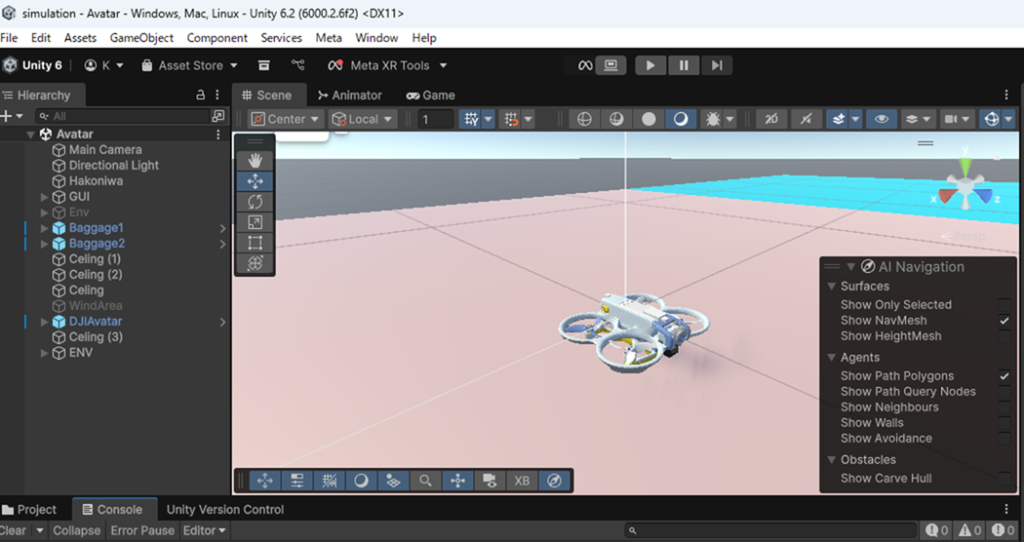Select the Hand view tool
Image resolution: width=1024 pixels, height=542 pixels.
[254, 160]
